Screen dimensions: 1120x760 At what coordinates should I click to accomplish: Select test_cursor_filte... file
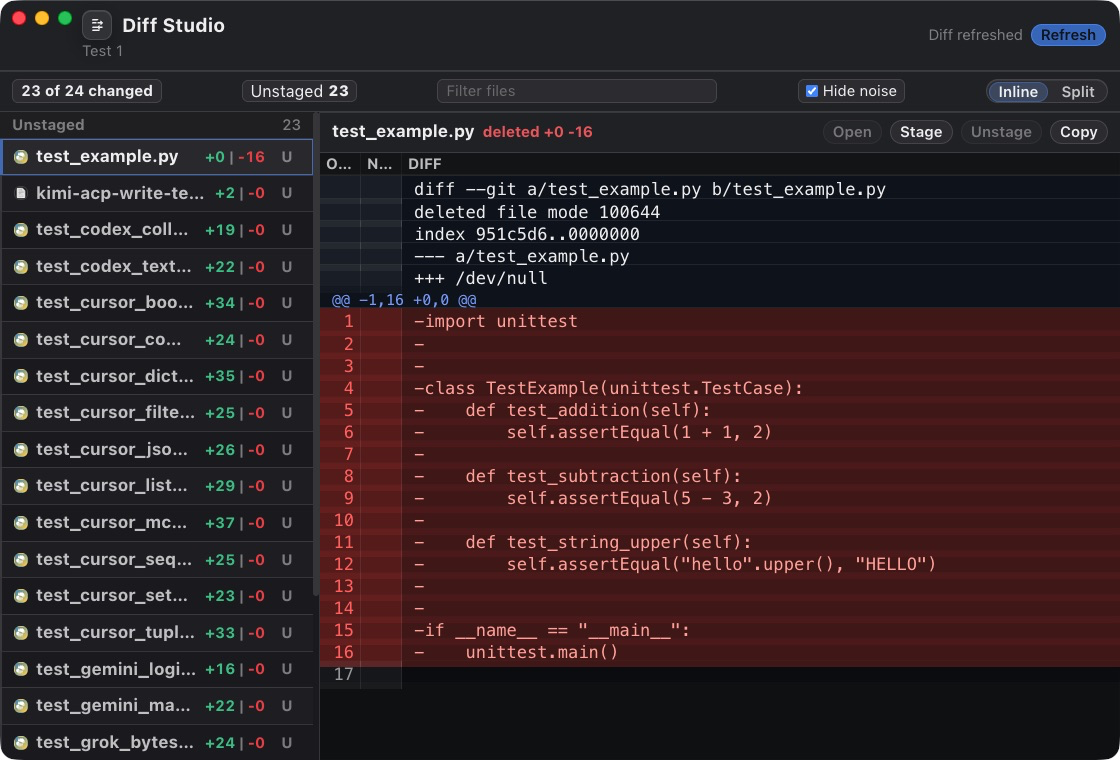pos(157,413)
